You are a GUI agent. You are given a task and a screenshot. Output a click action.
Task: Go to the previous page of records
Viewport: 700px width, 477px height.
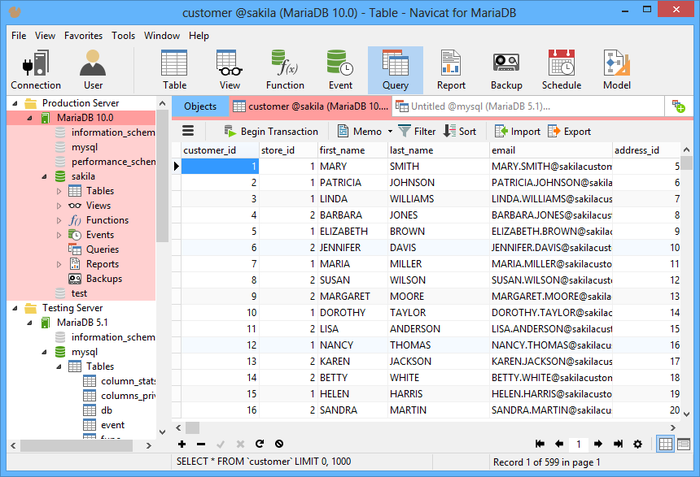coord(559,444)
